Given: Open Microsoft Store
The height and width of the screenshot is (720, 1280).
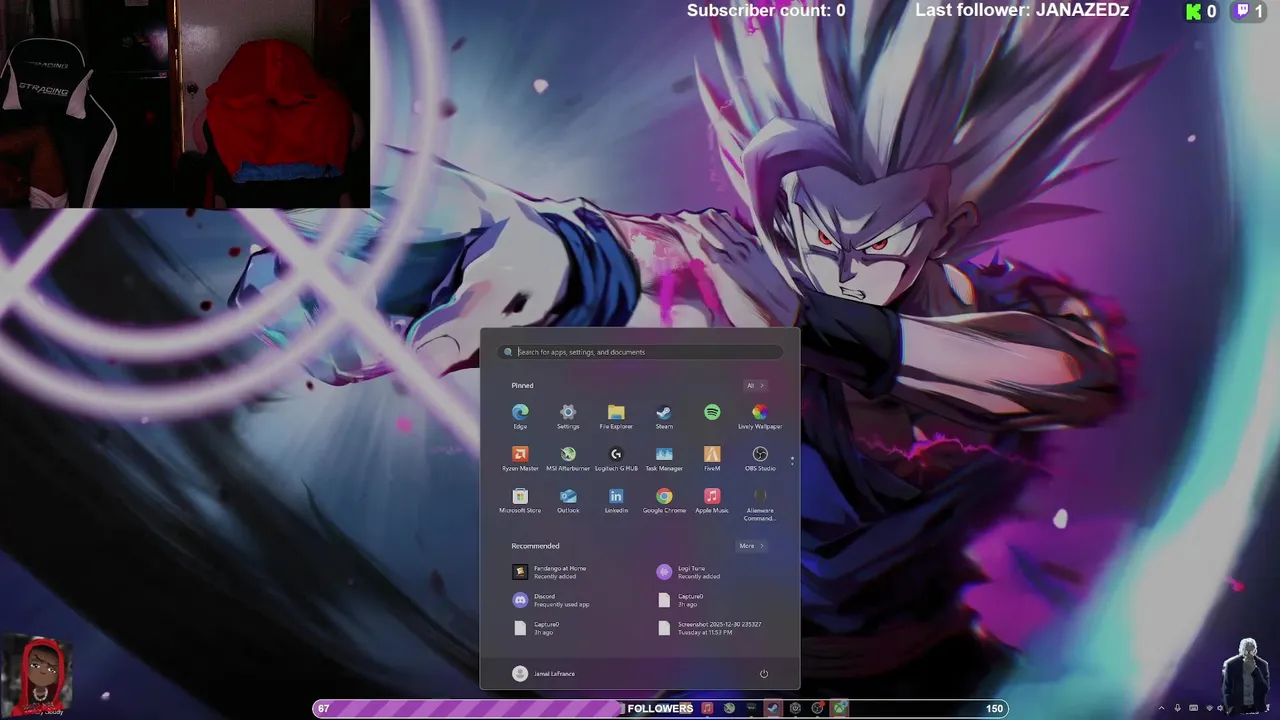Looking at the screenshot, I should point(520,500).
